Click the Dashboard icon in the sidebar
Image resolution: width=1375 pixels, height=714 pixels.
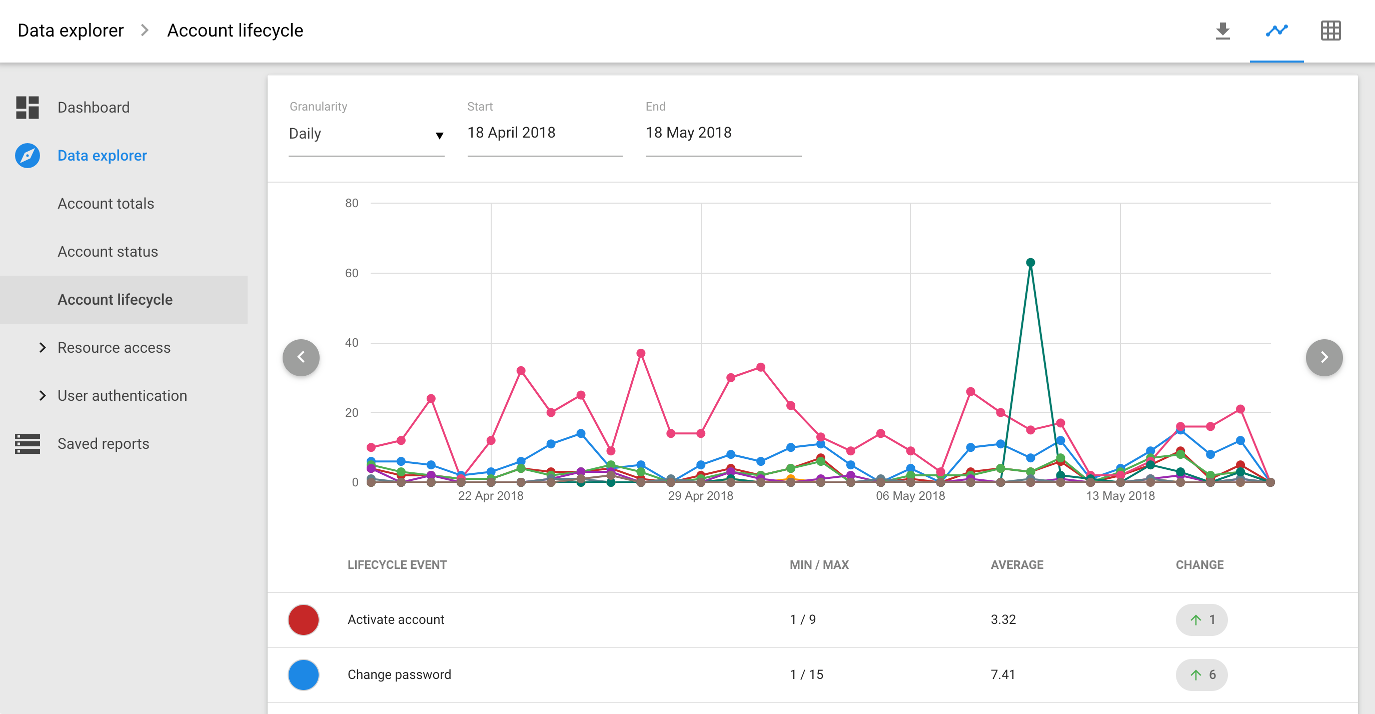click(27, 107)
